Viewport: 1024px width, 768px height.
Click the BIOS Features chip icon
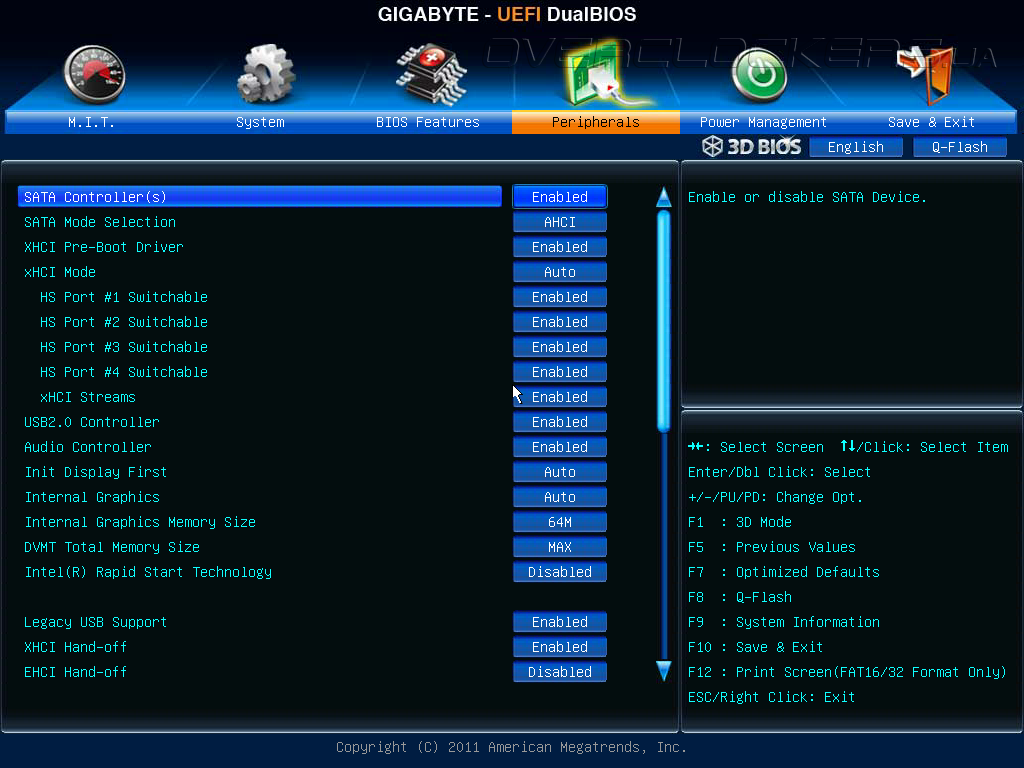click(x=431, y=74)
